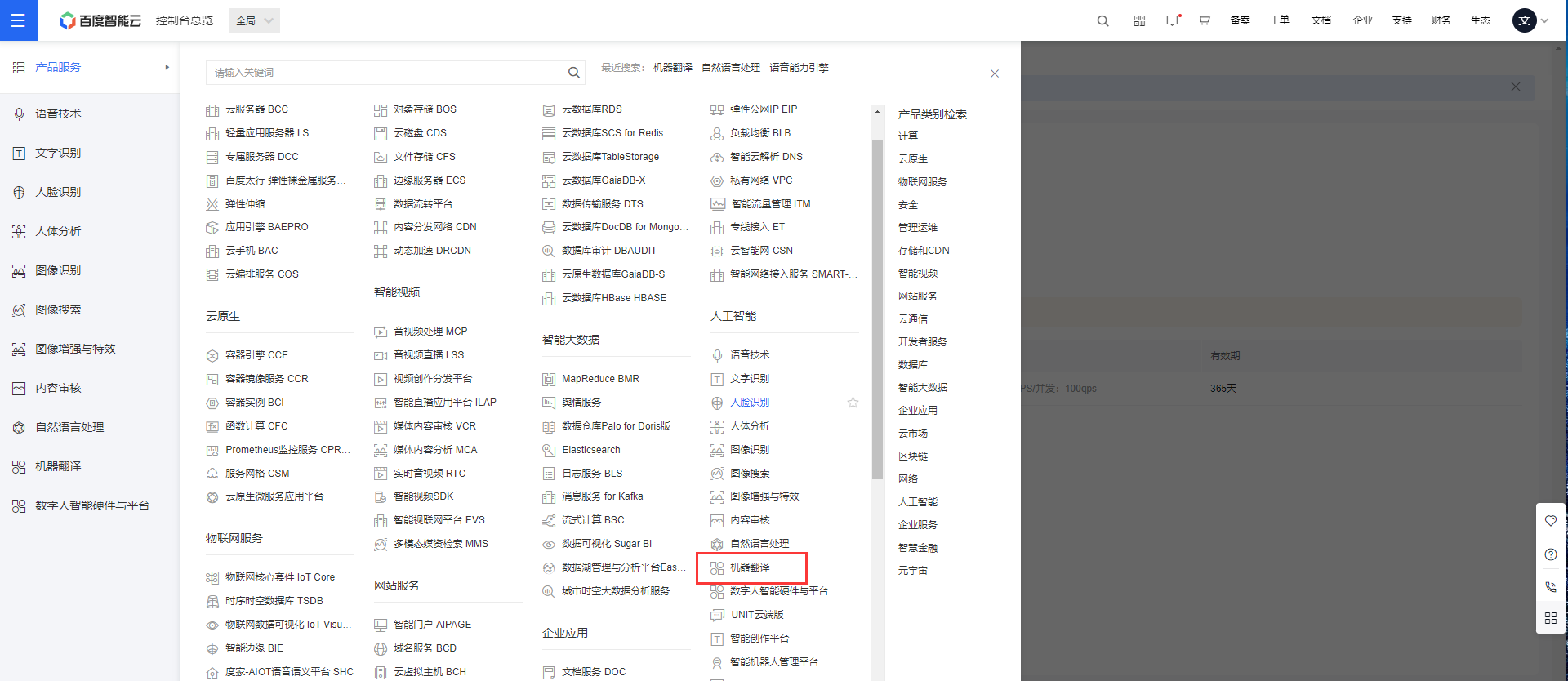The height and width of the screenshot is (681, 1568).
Task: Select 备案 in the top menu
Action: pos(1240,20)
